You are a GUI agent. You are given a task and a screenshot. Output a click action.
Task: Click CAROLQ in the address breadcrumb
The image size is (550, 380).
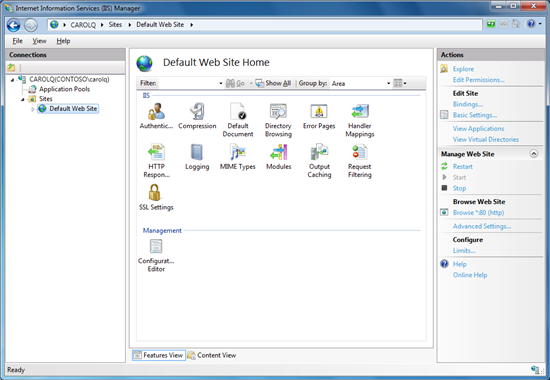(83, 25)
